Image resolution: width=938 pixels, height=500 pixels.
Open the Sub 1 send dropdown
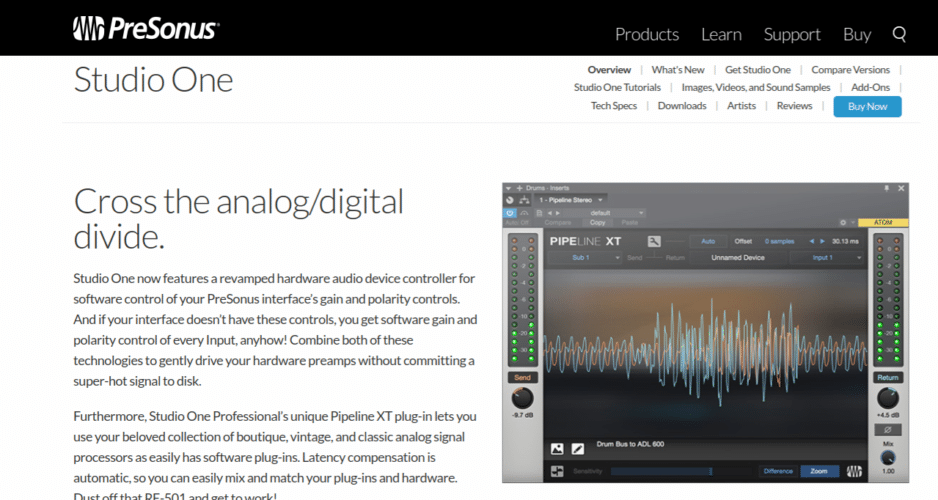point(585,258)
